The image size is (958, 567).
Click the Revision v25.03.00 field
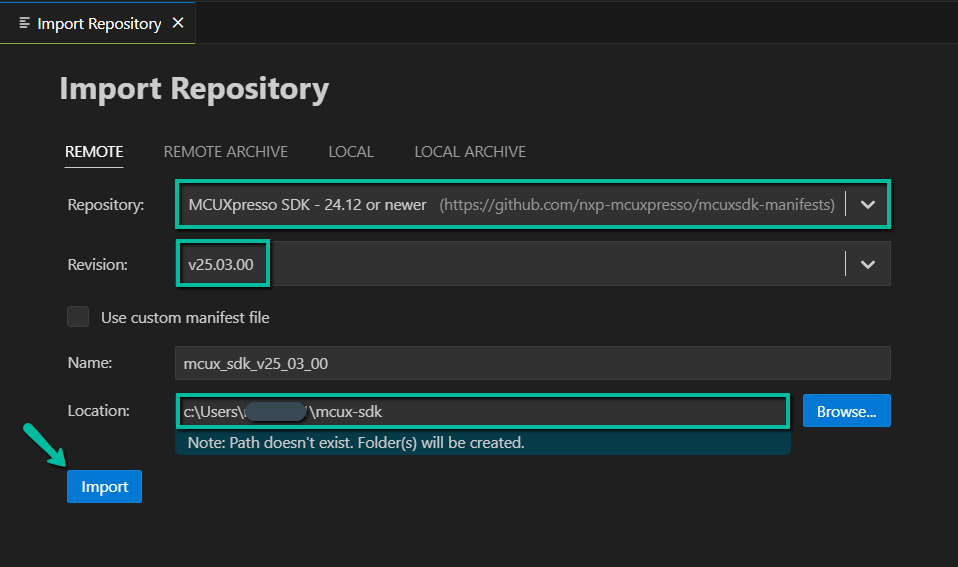tap(533, 264)
